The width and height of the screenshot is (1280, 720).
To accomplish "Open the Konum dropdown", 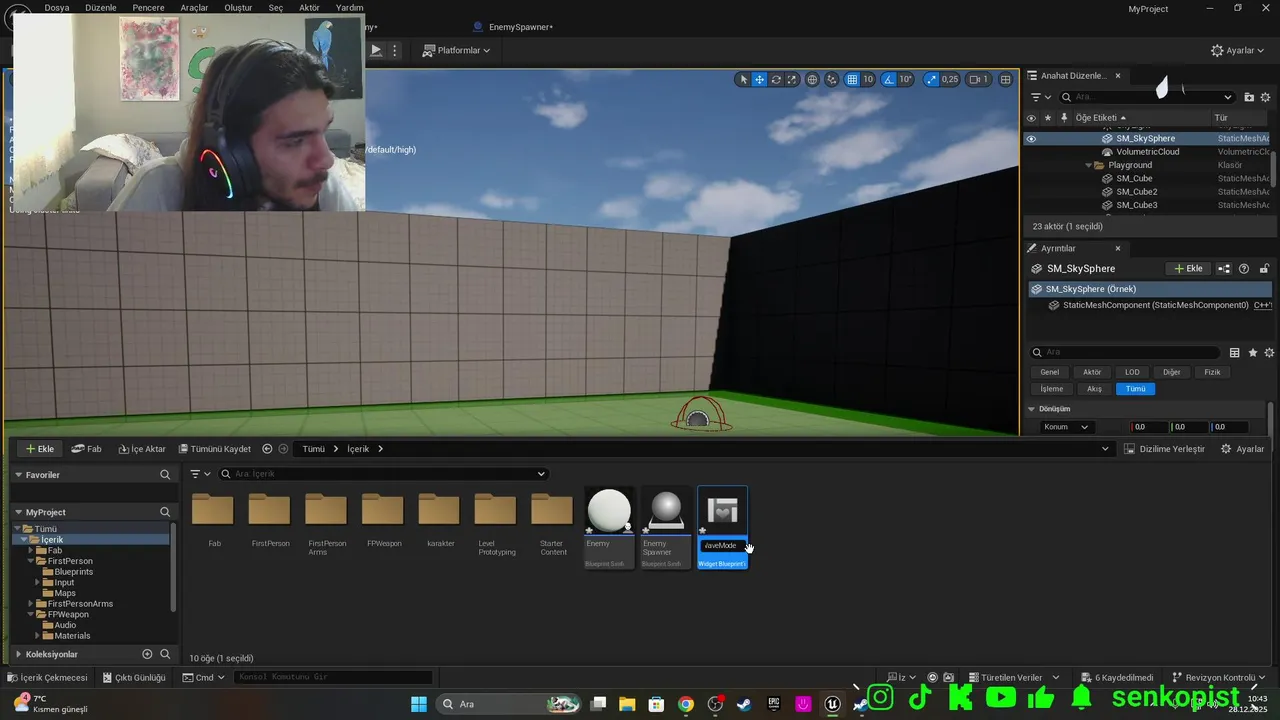I will click(1065, 427).
